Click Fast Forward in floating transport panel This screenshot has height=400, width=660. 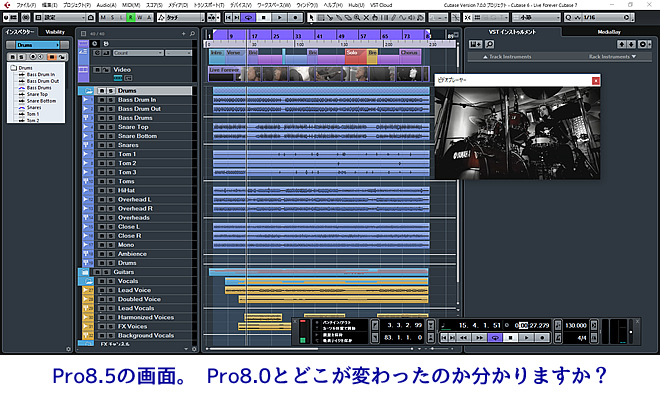(479, 338)
